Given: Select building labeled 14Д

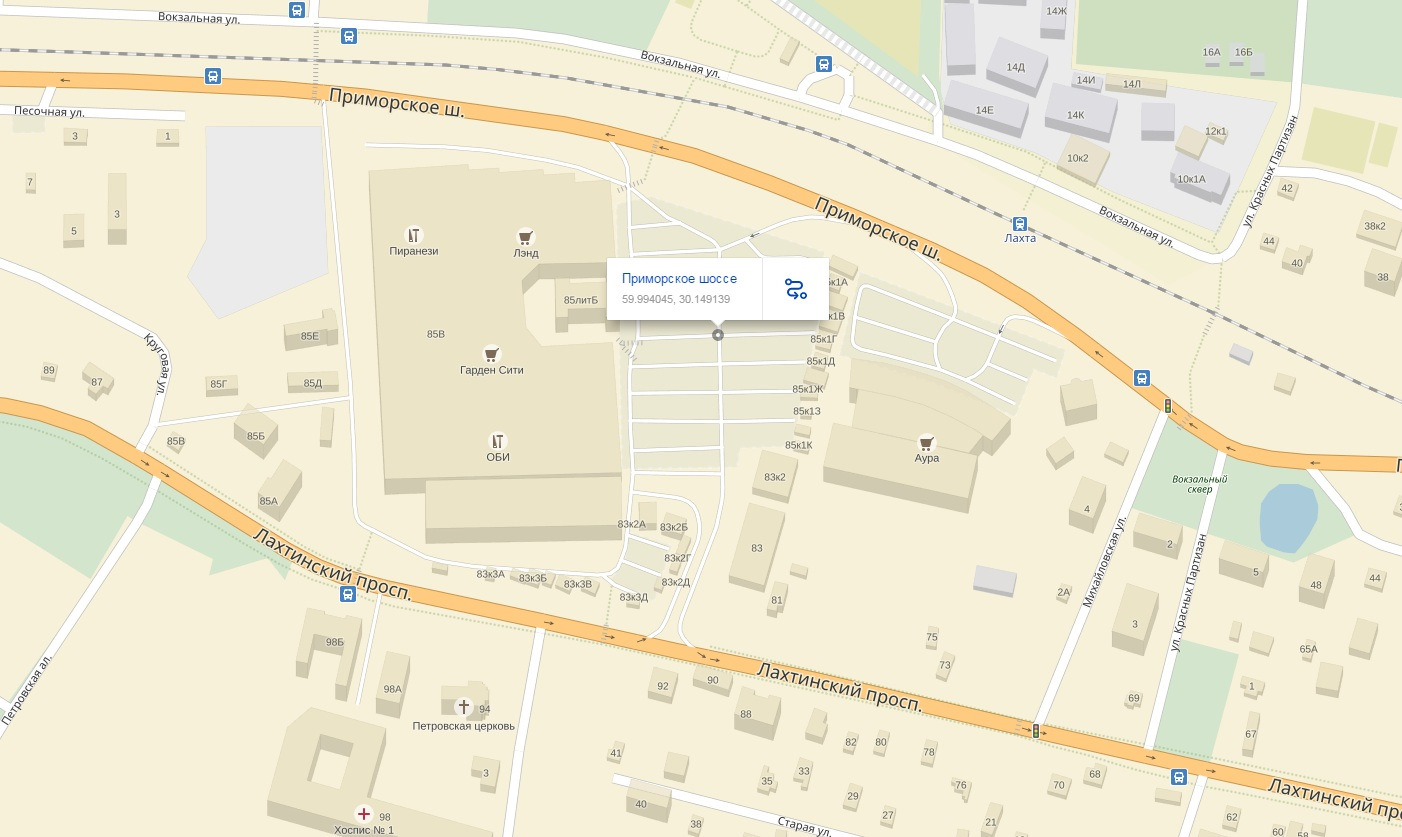Looking at the screenshot, I should 1016,67.
